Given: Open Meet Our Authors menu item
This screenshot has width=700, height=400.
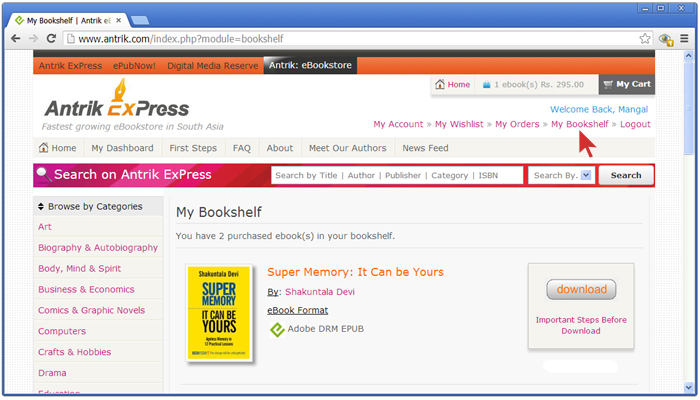Looking at the screenshot, I should point(348,148).
